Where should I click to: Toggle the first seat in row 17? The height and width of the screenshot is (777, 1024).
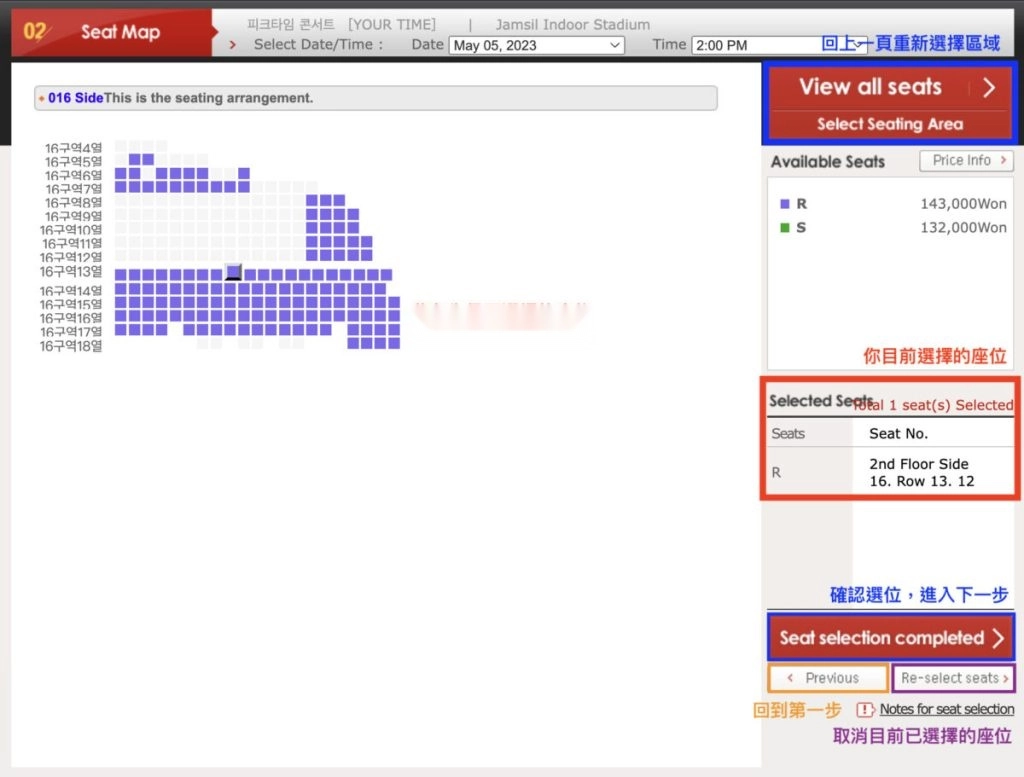click(121, 329)
